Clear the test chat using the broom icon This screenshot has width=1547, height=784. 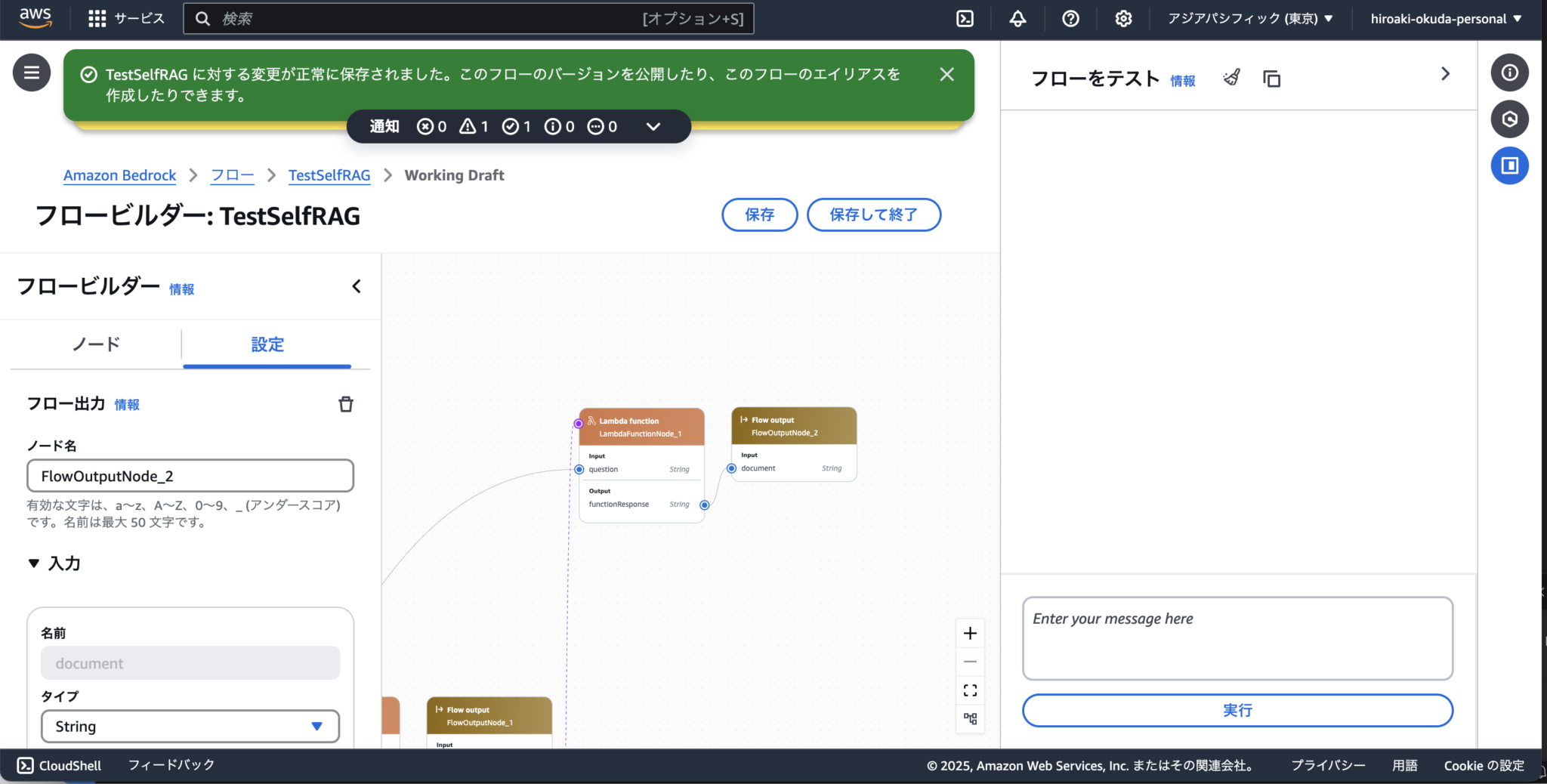pyautogui.click(x=1231, y=77)
